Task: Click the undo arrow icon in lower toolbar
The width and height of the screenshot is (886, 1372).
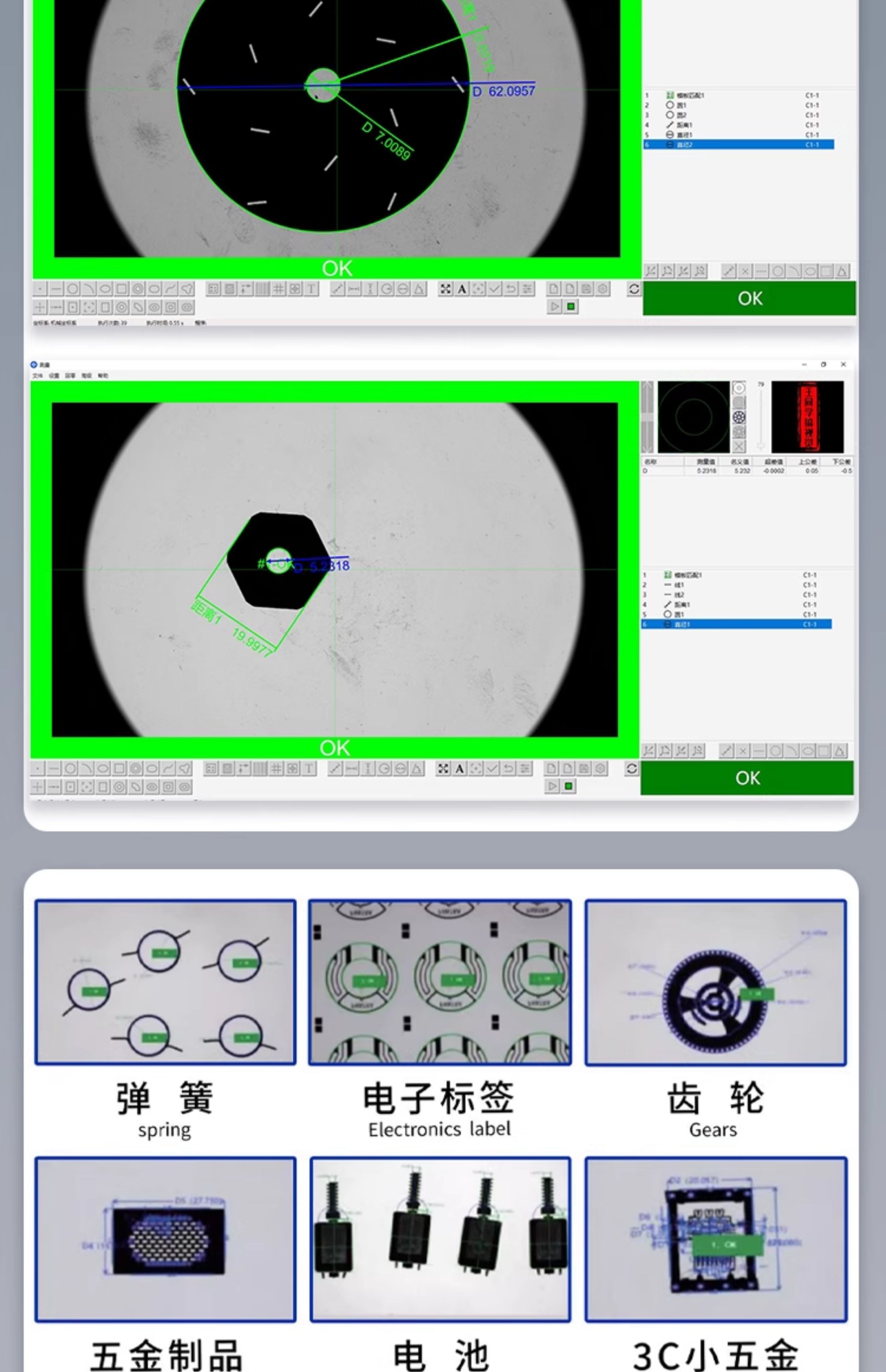Action: coord(508,769)
